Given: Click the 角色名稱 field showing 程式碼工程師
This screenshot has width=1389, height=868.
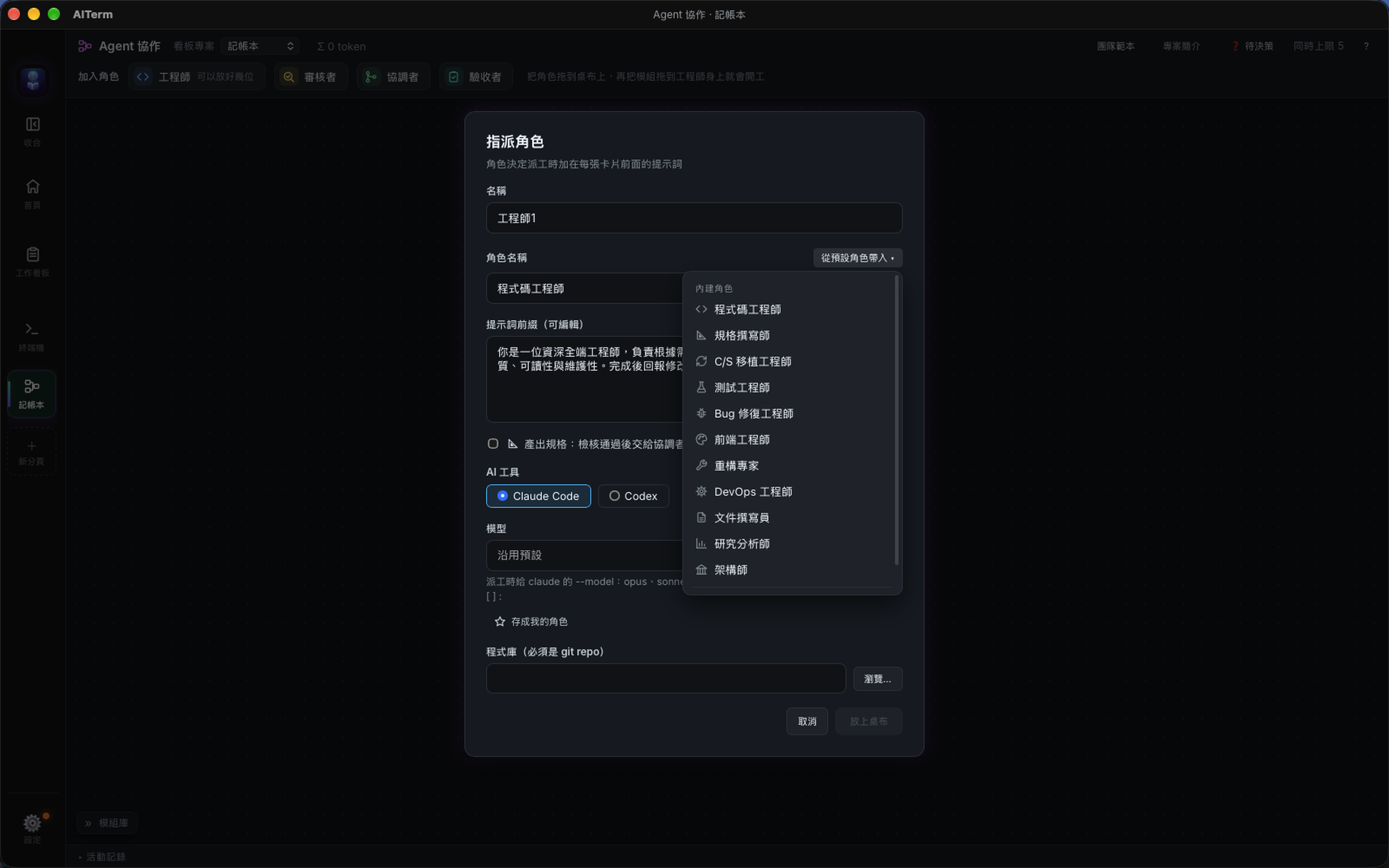Looking at the screenshot, I should pos(585,288).
